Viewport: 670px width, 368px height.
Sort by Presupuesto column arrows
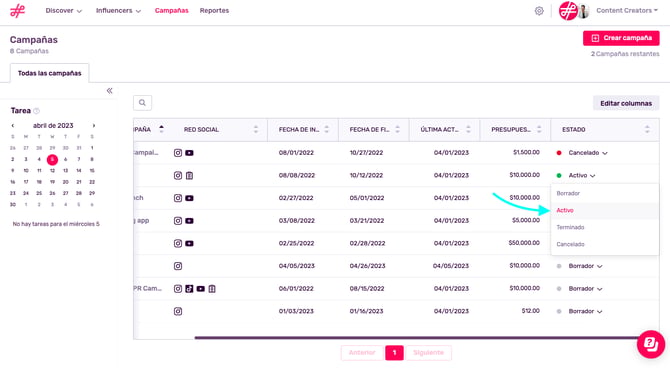[x=539, y=130]
